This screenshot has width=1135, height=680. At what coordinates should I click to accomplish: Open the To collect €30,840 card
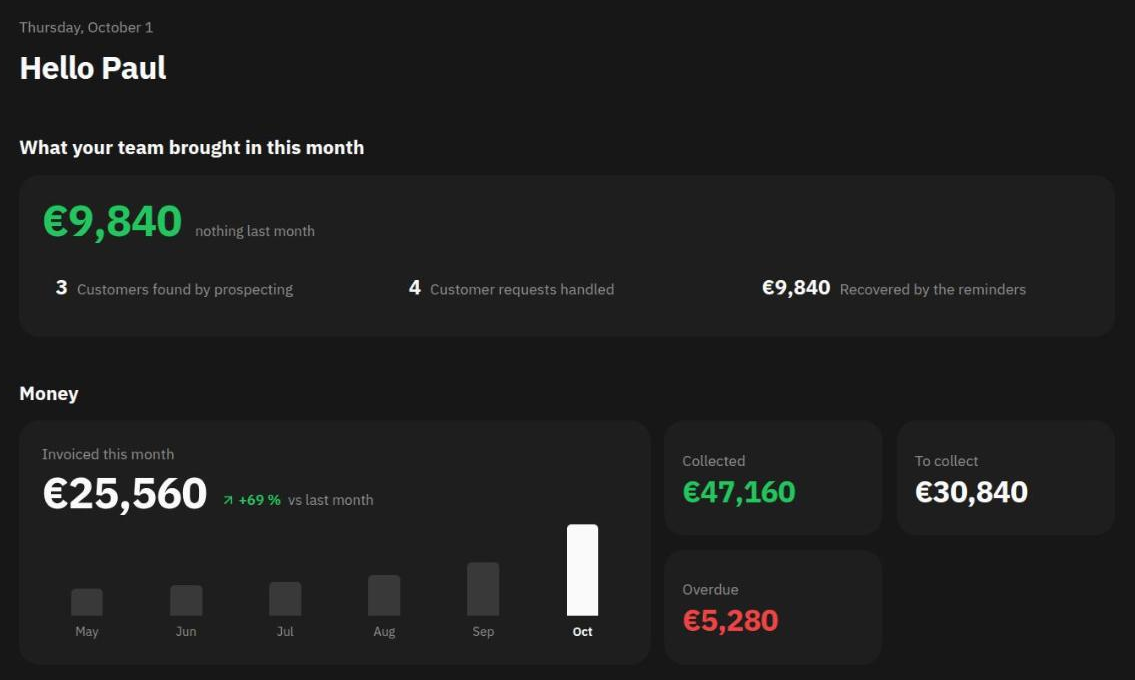1005,478
